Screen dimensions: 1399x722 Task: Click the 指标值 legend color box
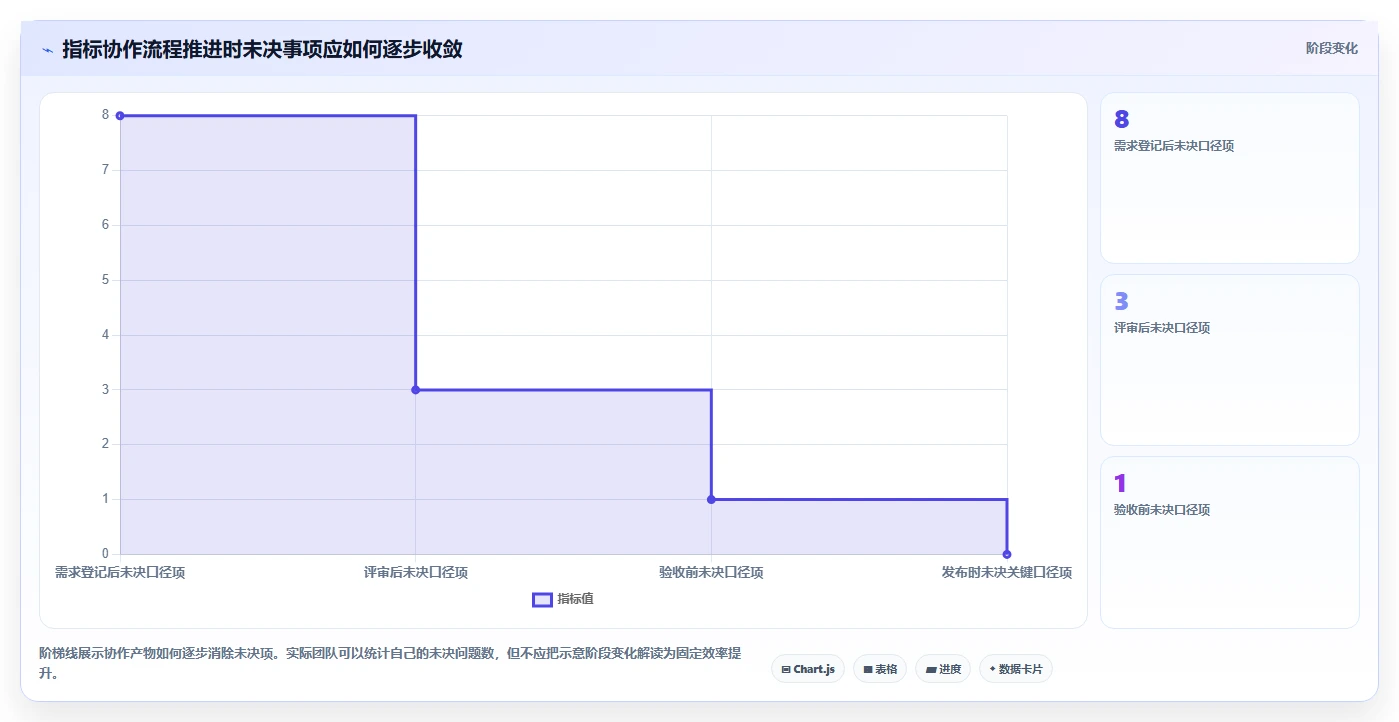(542, 600)
